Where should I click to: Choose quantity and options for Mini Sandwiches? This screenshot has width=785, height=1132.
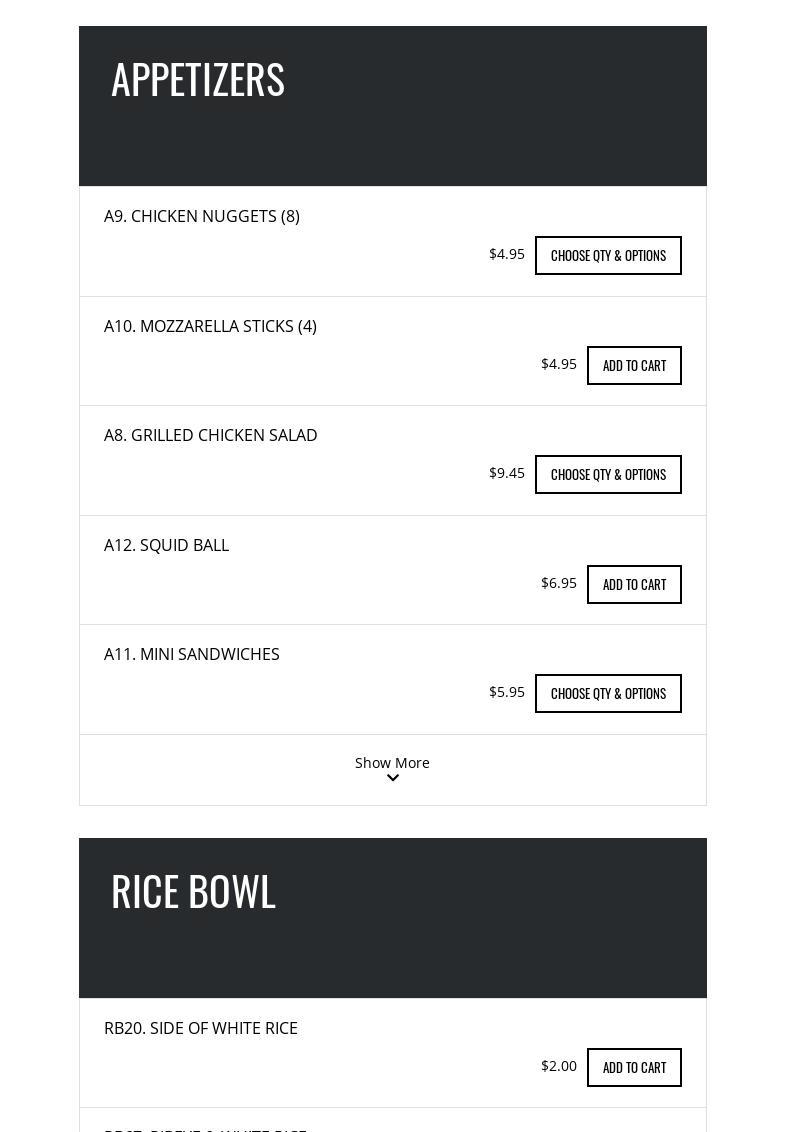point(608,693)
